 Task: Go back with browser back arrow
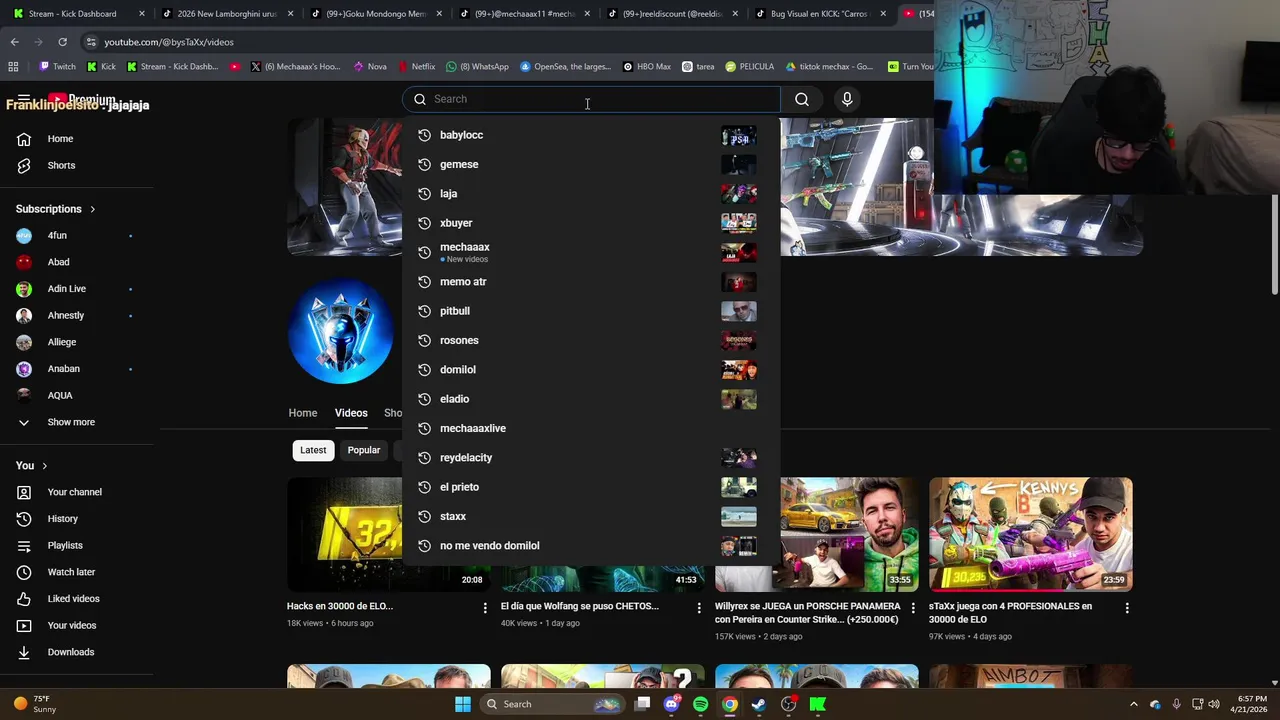click(x=15, y=42)
